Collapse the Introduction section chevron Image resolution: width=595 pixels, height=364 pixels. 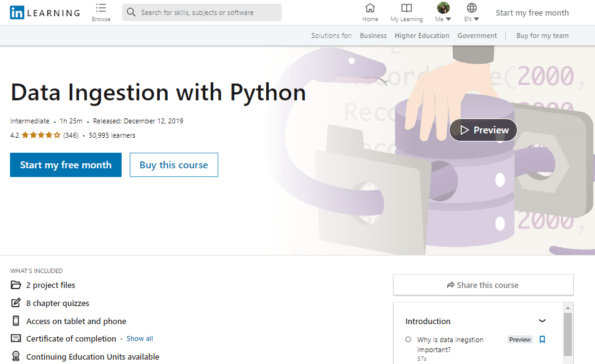click(542, 321)
